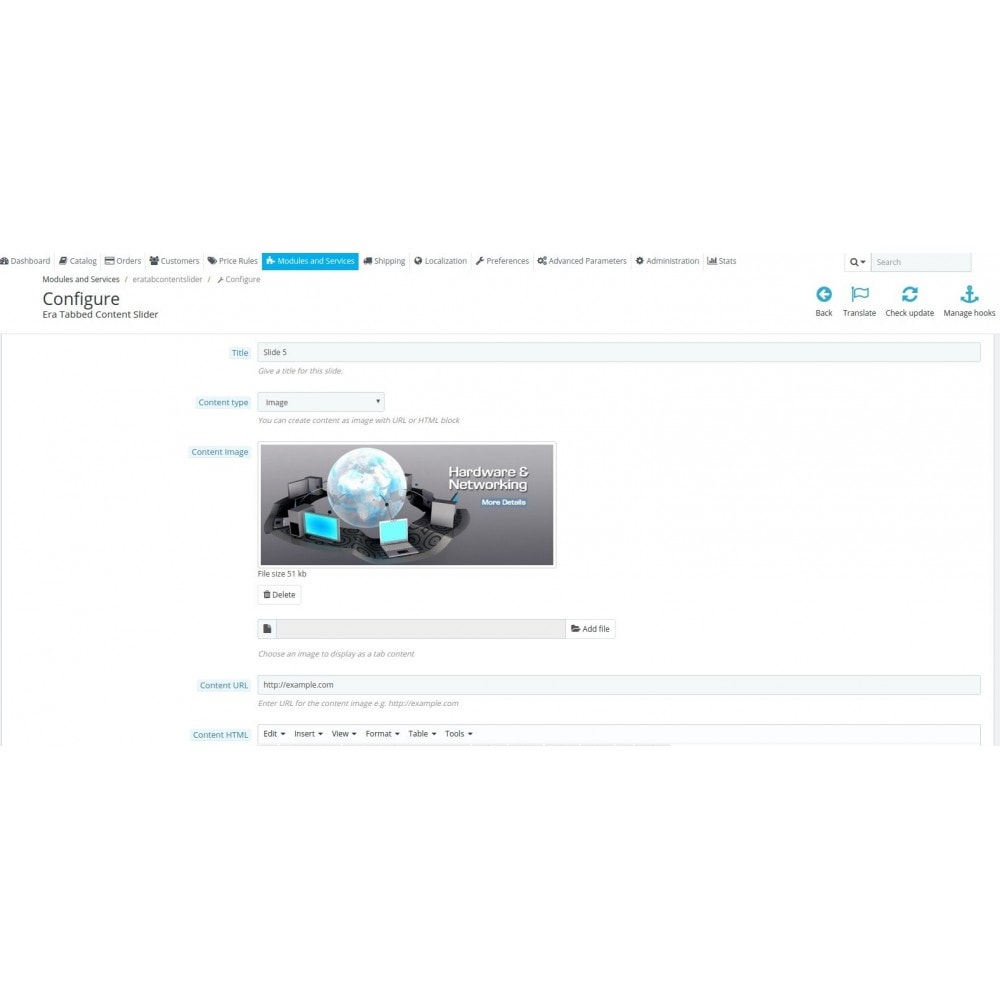Open the editor Tools menu
Viewport: 1000px width, 1000px height.
[459, 734]
